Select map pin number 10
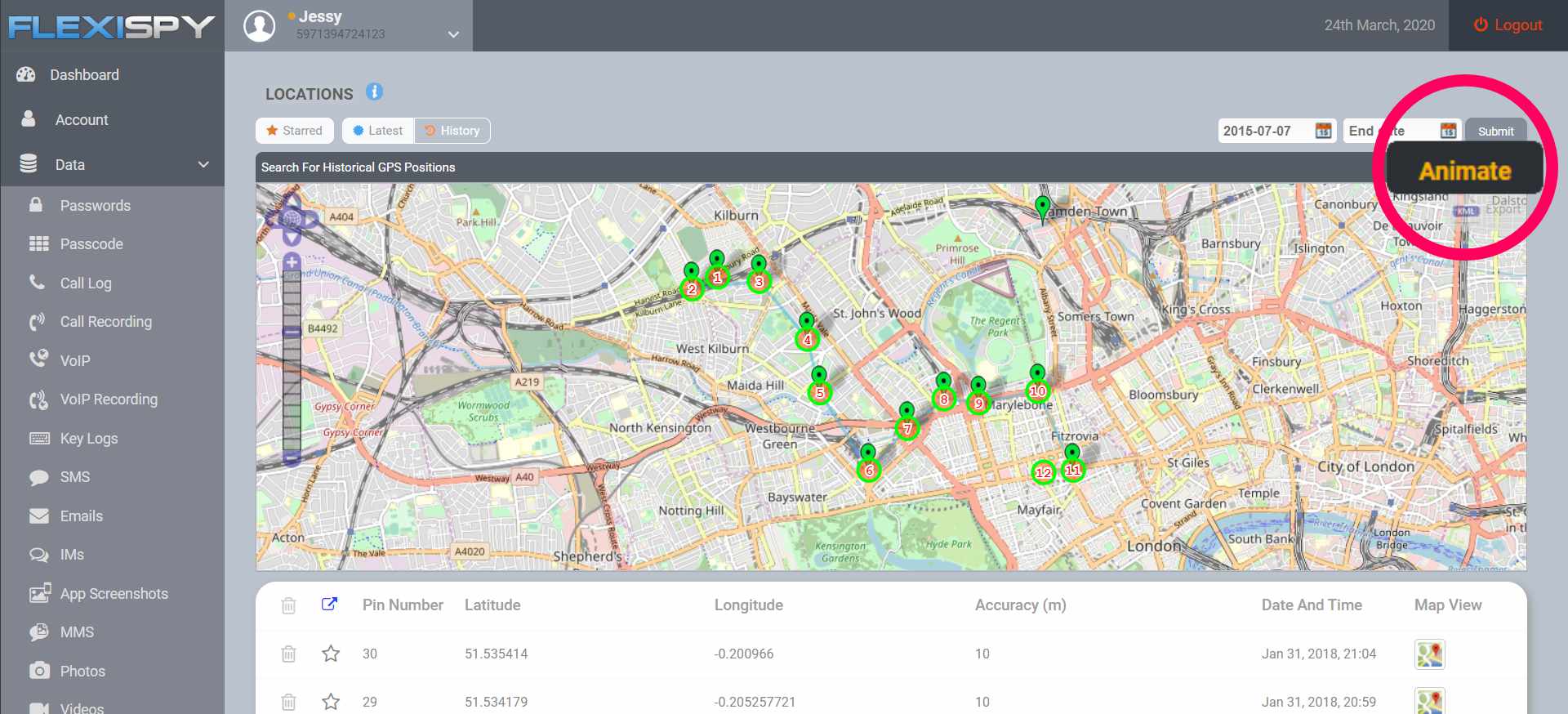Image resolution: width=1568 pixels, height=714 pixels. [1037, 390]
